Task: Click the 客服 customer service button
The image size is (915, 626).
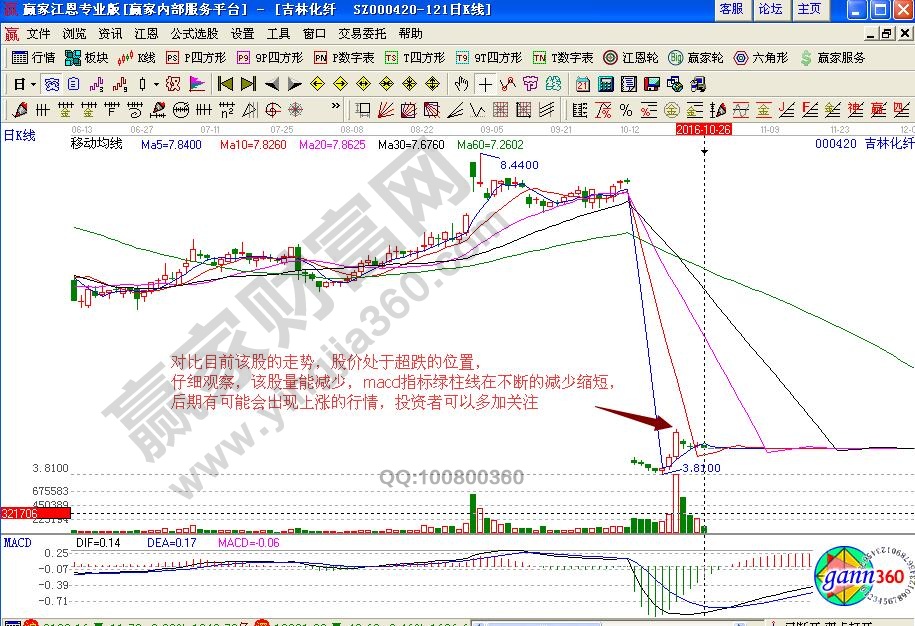Action: tap(731, 9)
